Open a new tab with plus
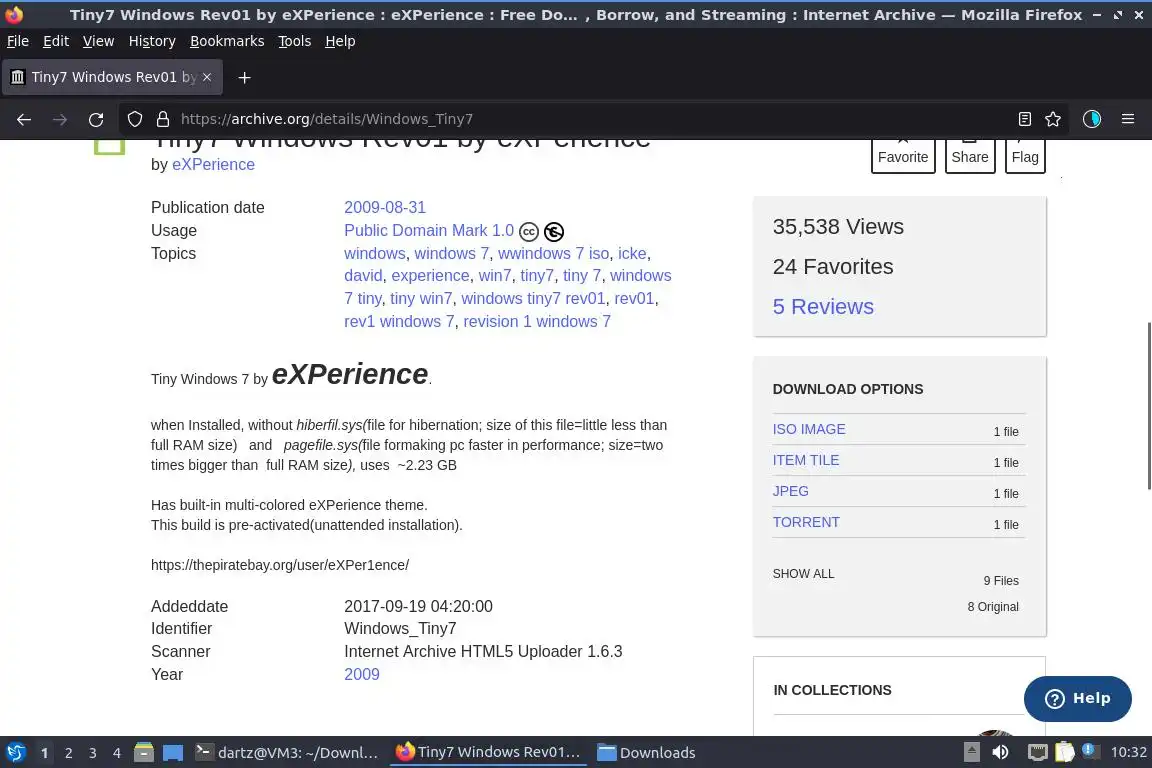Screen dimensions: 1152x768 (x=245, y=77)
